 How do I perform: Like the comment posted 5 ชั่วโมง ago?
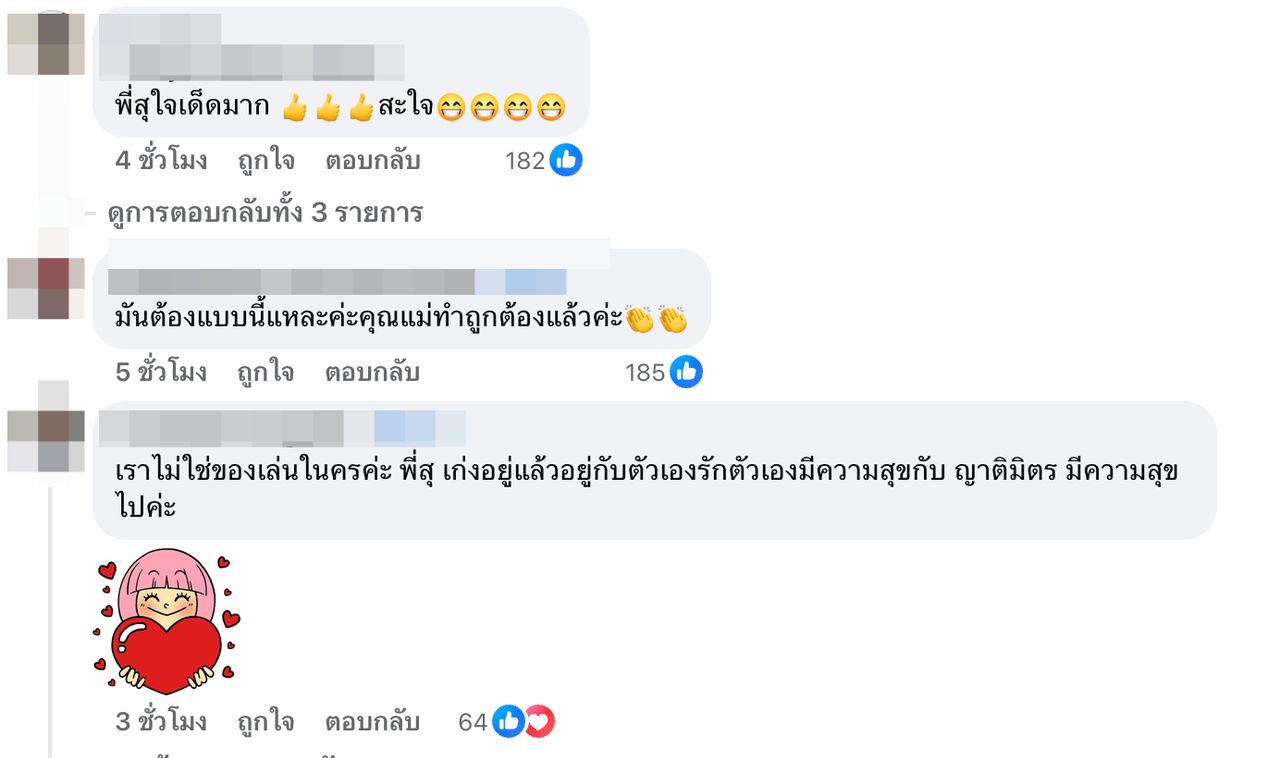265,373
